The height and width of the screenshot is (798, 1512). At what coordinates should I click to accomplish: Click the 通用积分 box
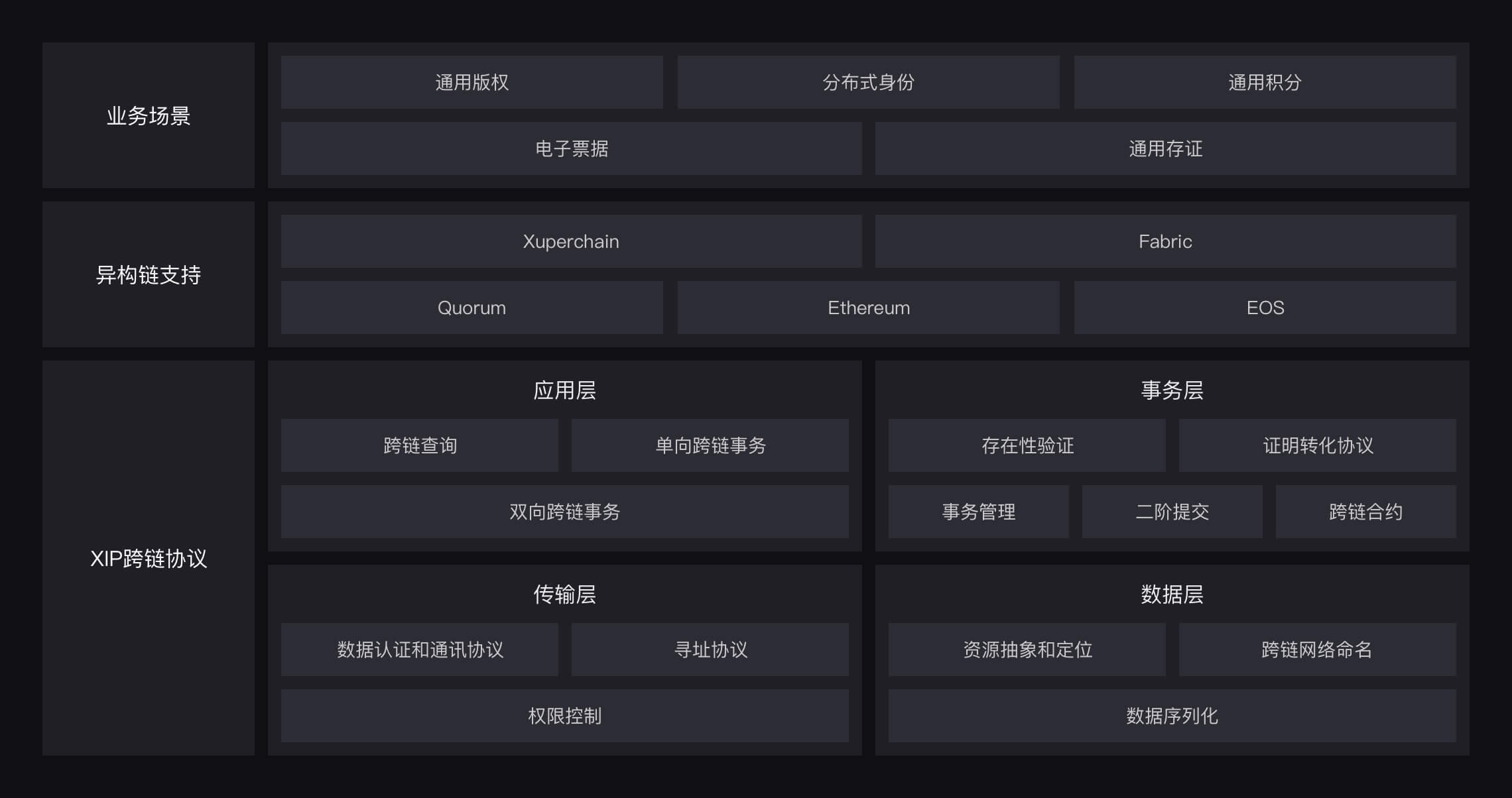pos(1265,82)
